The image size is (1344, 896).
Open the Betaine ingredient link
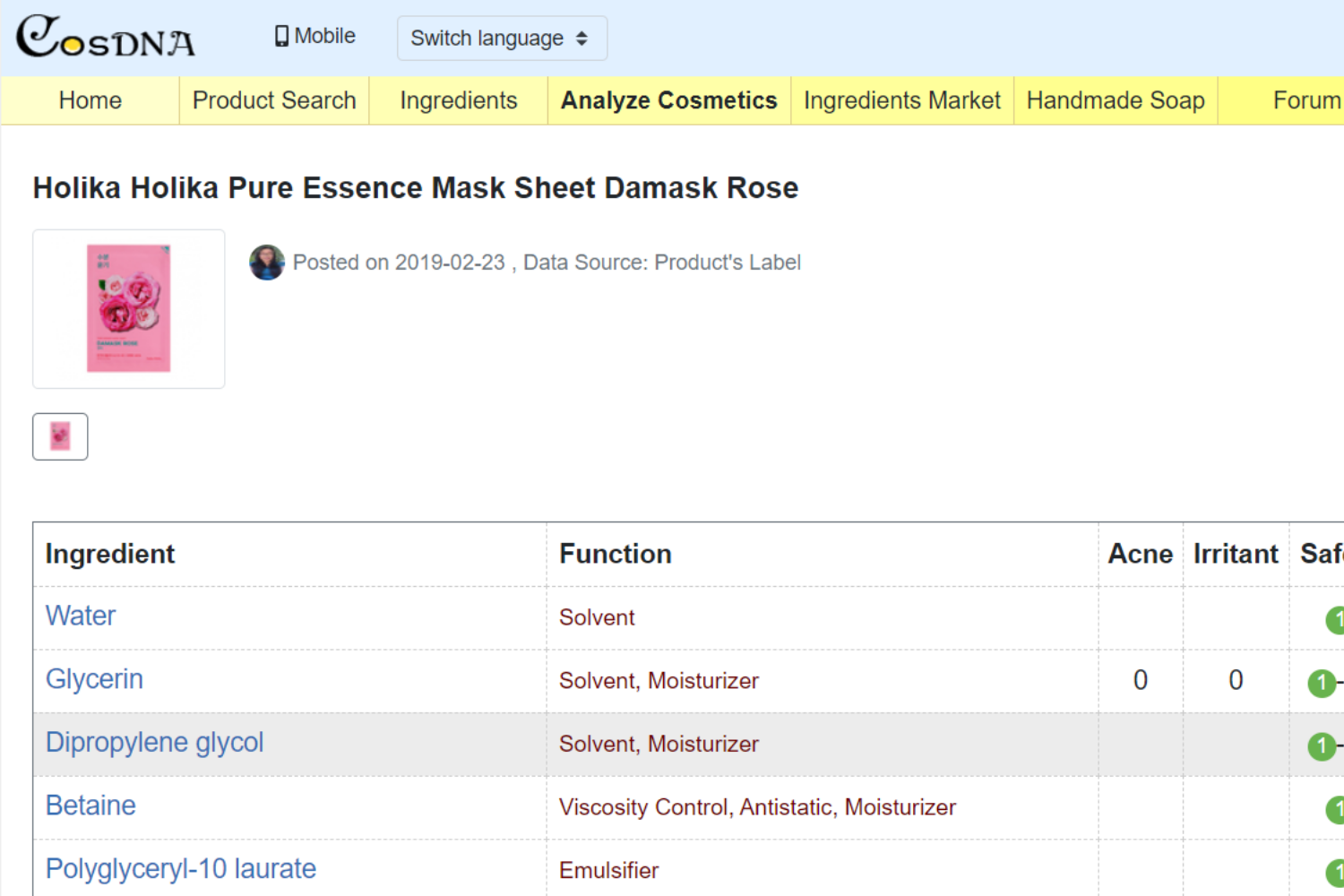coord(90,806)
